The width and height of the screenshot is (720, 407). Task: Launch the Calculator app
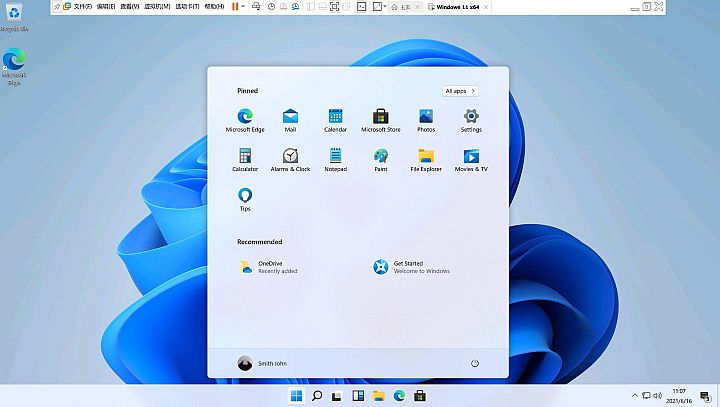click(245, 160)
